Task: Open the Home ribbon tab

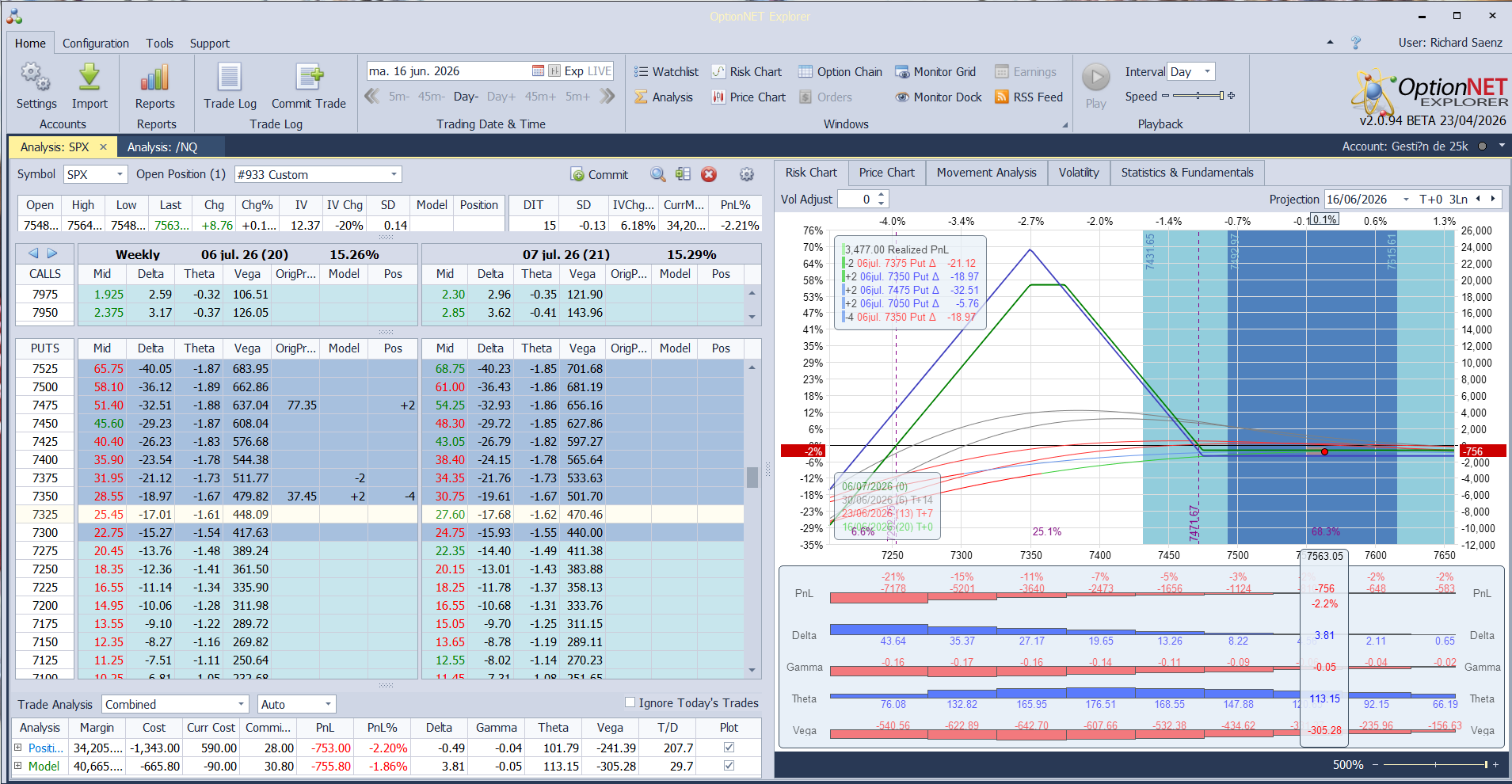Action: pos(30,44)
